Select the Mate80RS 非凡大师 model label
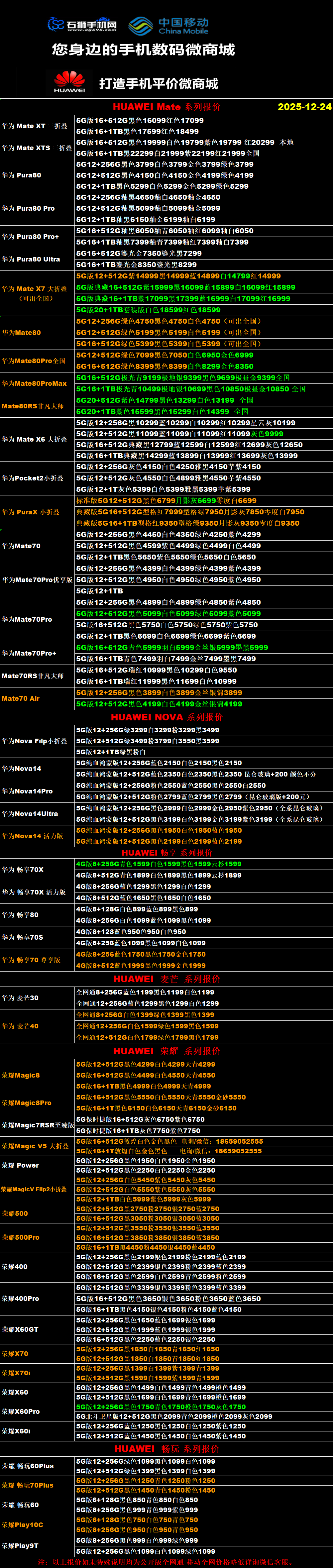The width and height of the screenshot is (334, 1568). (33, 406)
